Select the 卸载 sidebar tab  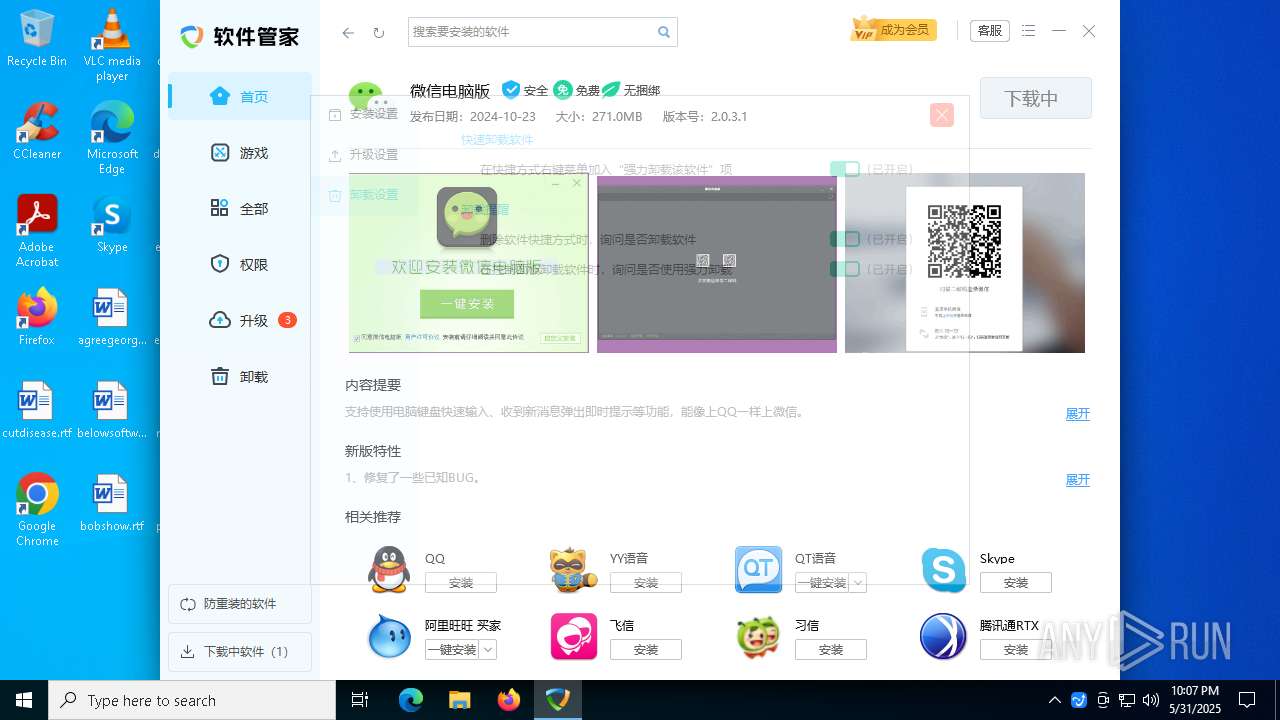point(240,377)
